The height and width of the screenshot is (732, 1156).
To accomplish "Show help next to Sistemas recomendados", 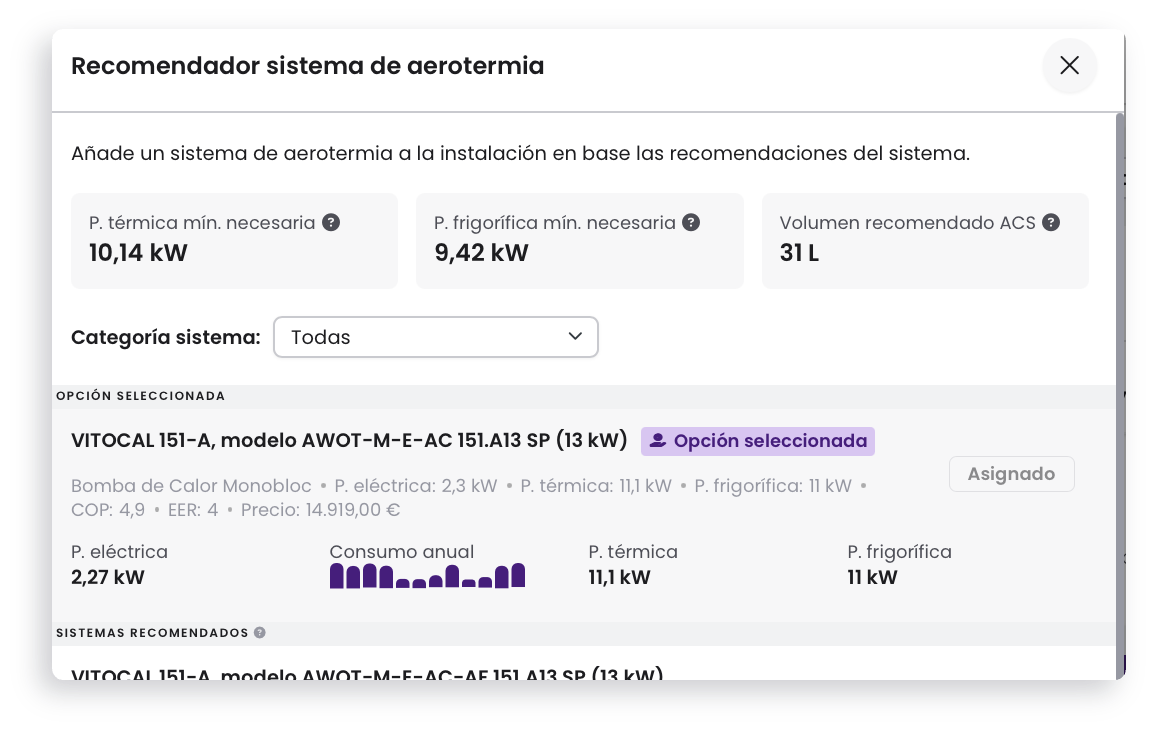I will click(x=260, y=632).
